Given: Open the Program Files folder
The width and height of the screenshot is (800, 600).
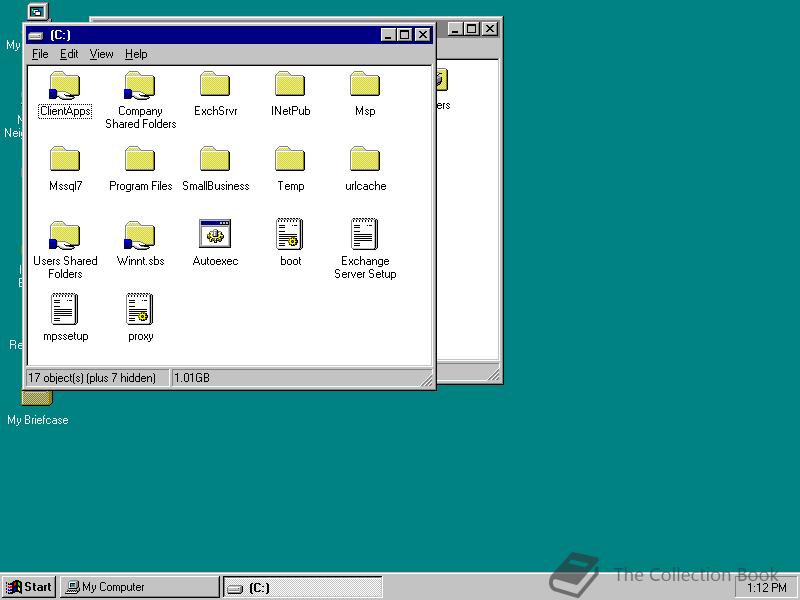Looking at the screenshot, I should (x=139, y=160).
